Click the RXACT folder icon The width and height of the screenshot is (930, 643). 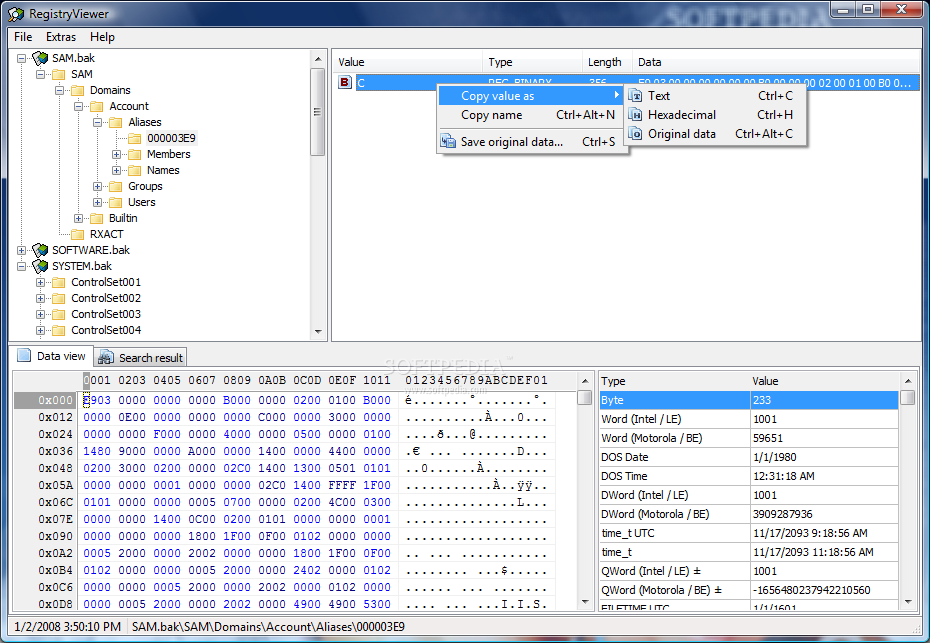(x=78, y=234)
